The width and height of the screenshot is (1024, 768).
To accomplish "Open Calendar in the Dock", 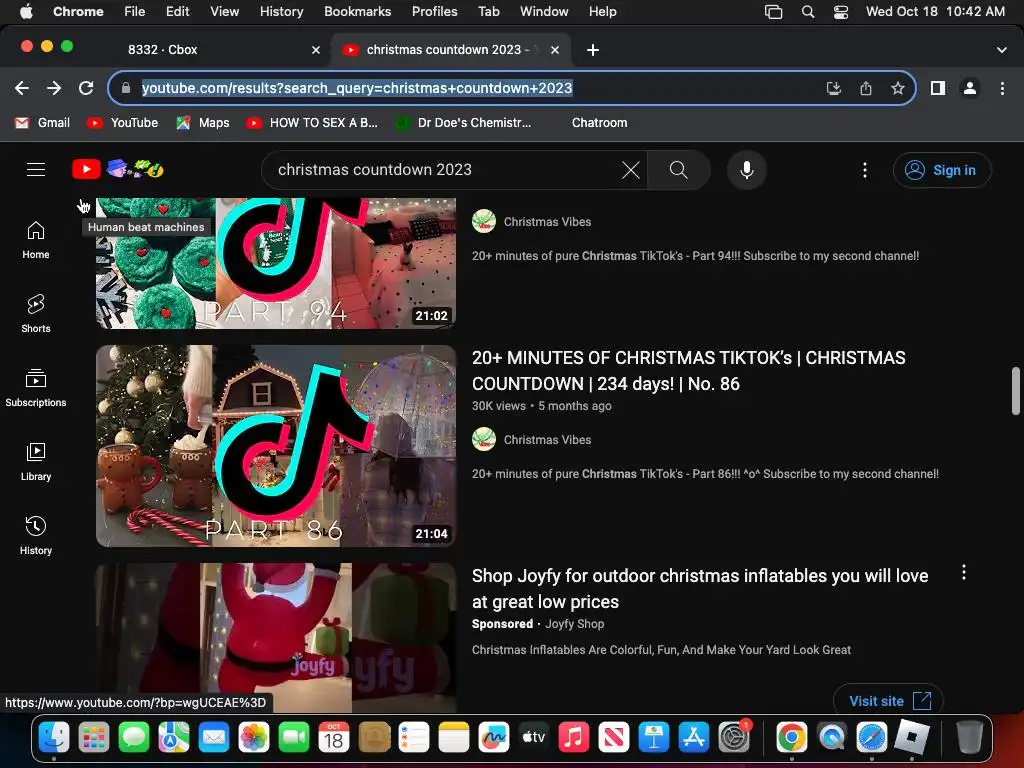I will pyautogui.click(x=334, y=738).
